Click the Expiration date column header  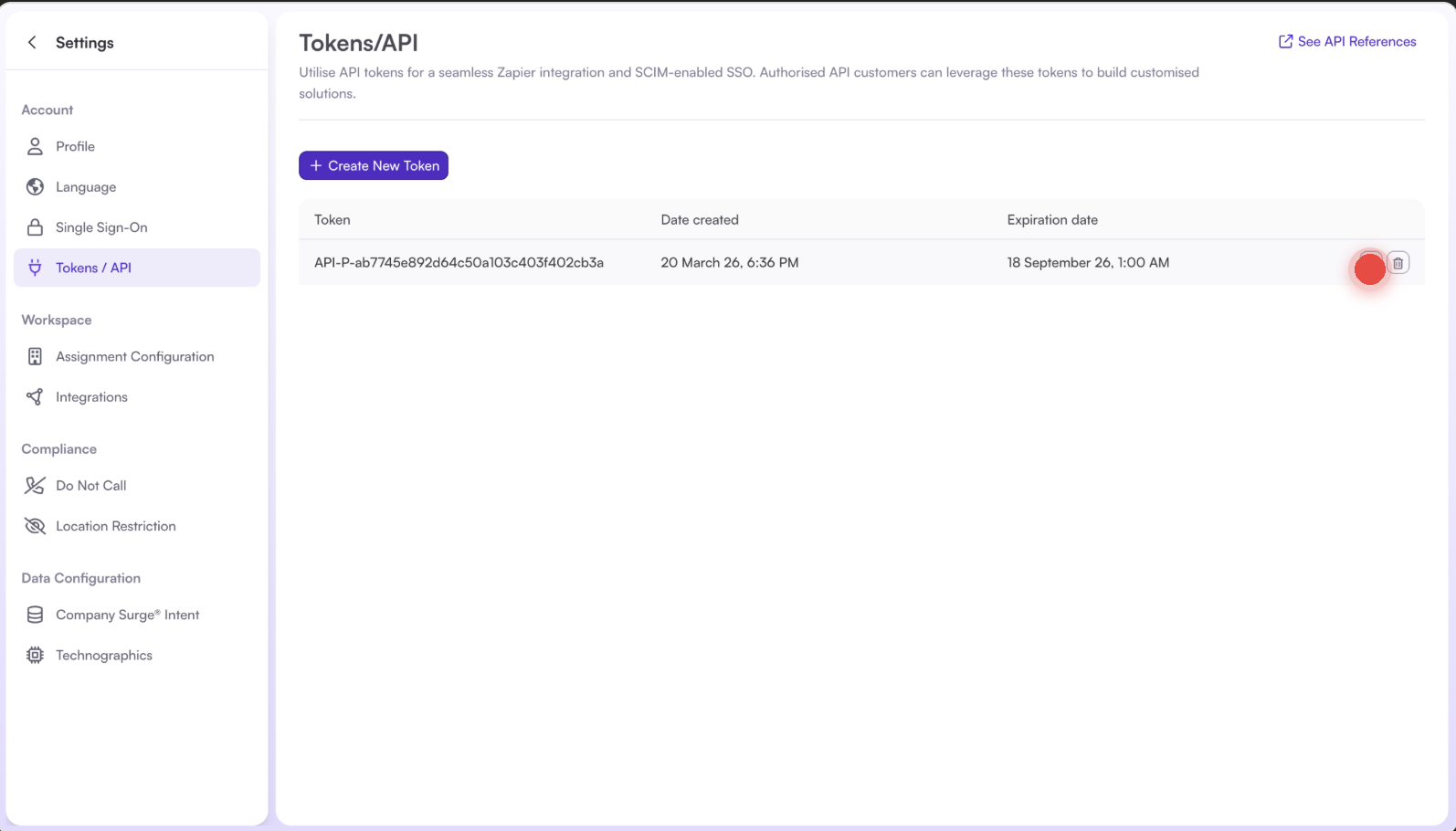1052,219
